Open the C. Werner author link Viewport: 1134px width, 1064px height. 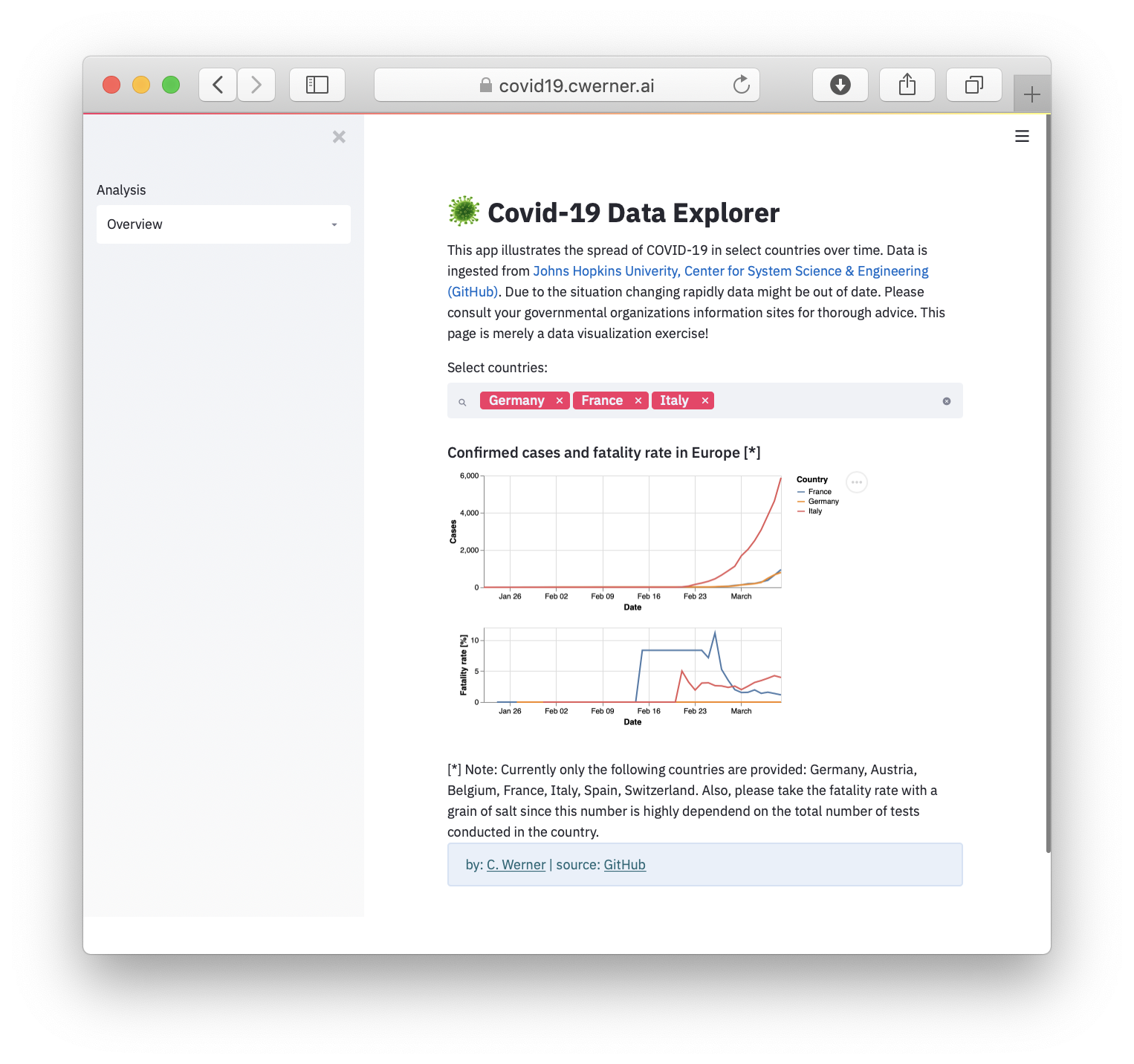point(516,865)
